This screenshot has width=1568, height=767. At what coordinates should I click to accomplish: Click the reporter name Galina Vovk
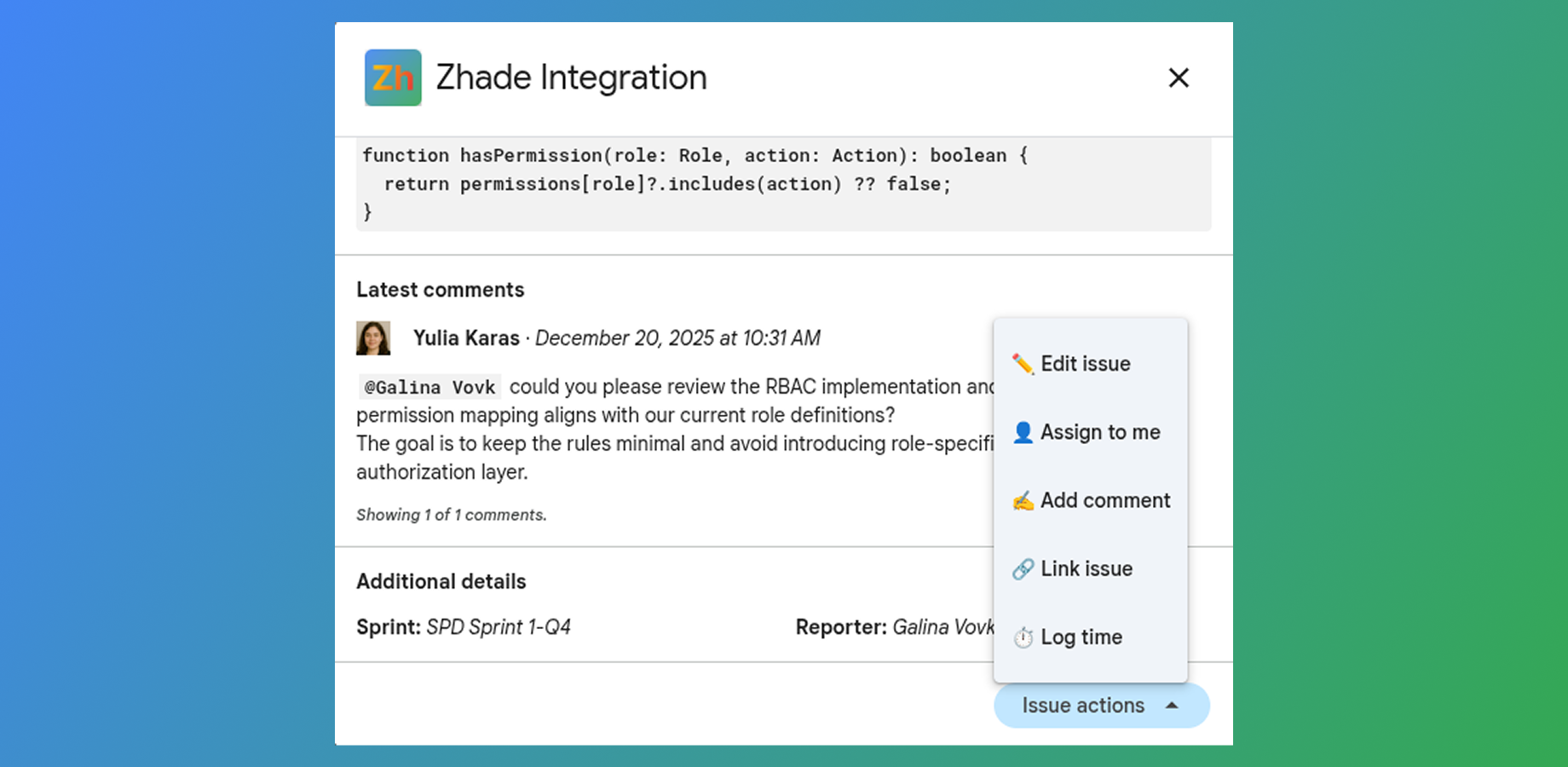(x=944, y=626)
